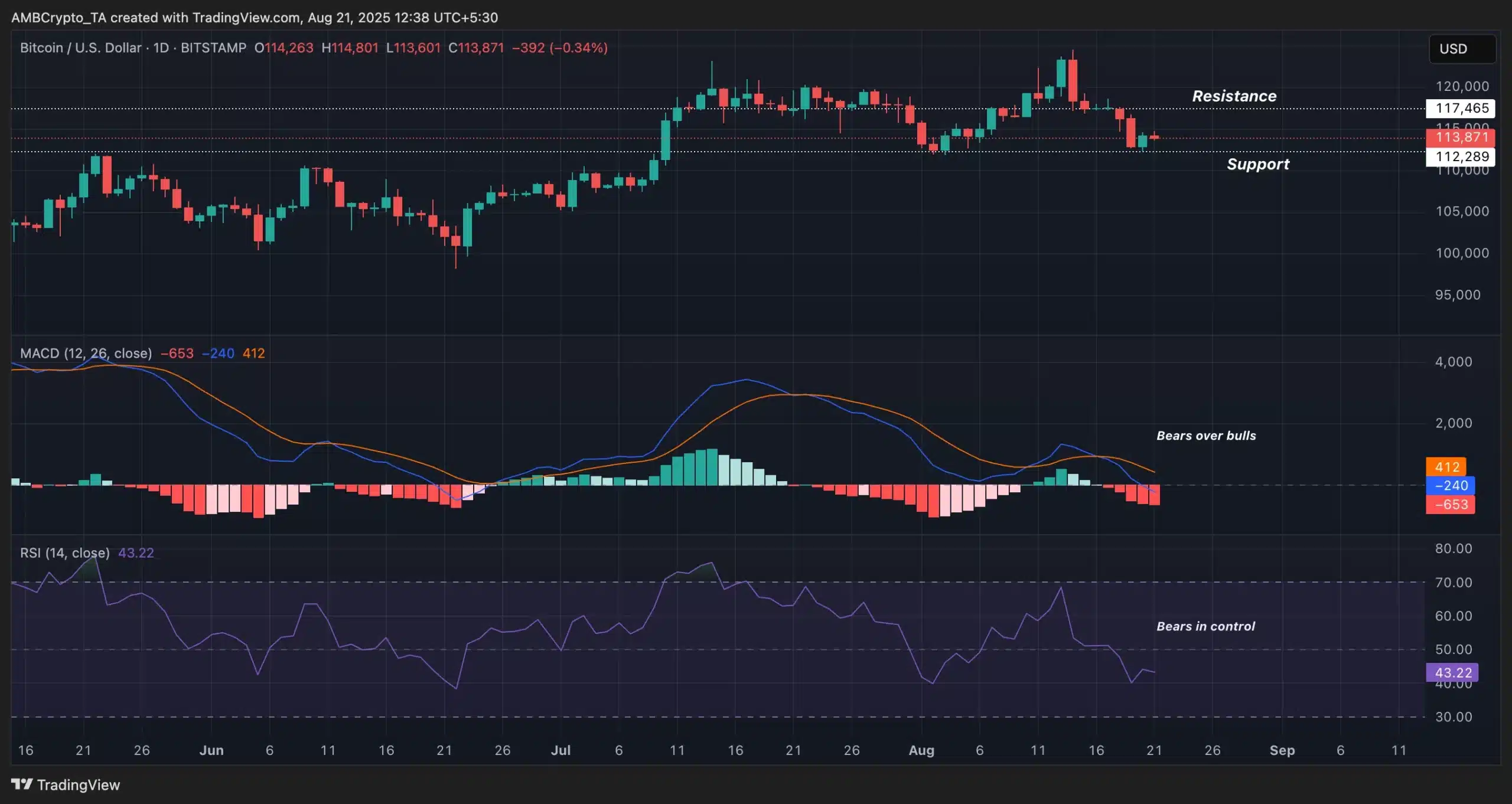Image resolution: width=1512 pixels, height=804 pixels.
Task: Click the MACD (12, 26, close) legend
Action: pos(86,353)
